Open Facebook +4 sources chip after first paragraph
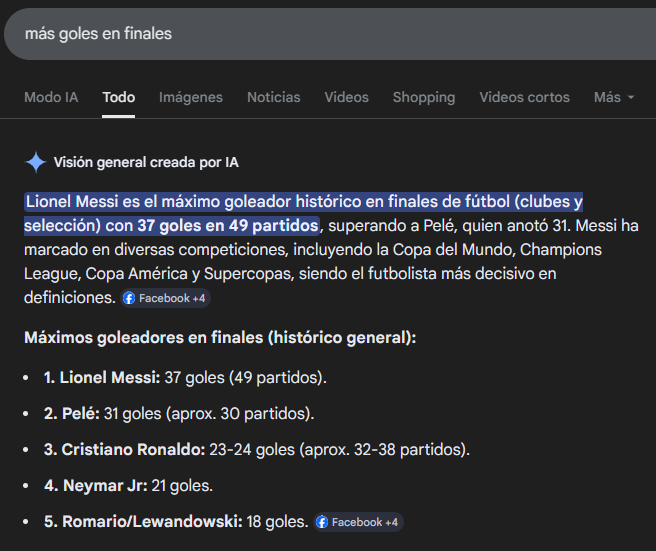Screen dimensions: 656x551 (166, 298)
